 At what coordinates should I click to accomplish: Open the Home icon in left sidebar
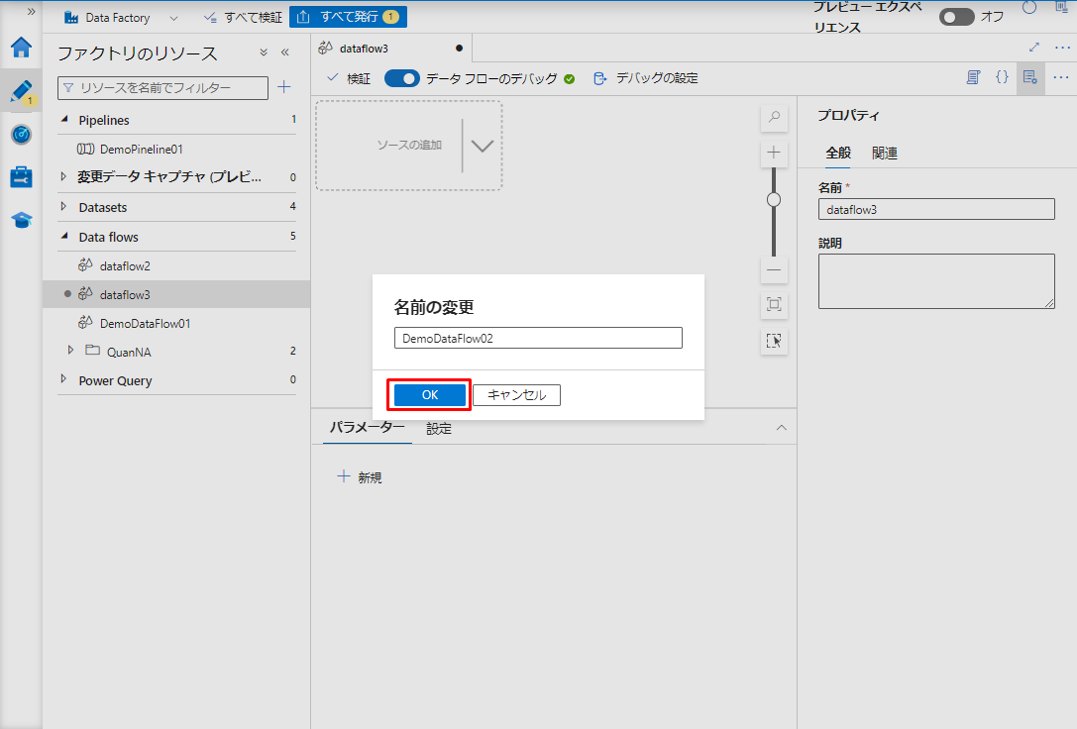pos(21,47)
